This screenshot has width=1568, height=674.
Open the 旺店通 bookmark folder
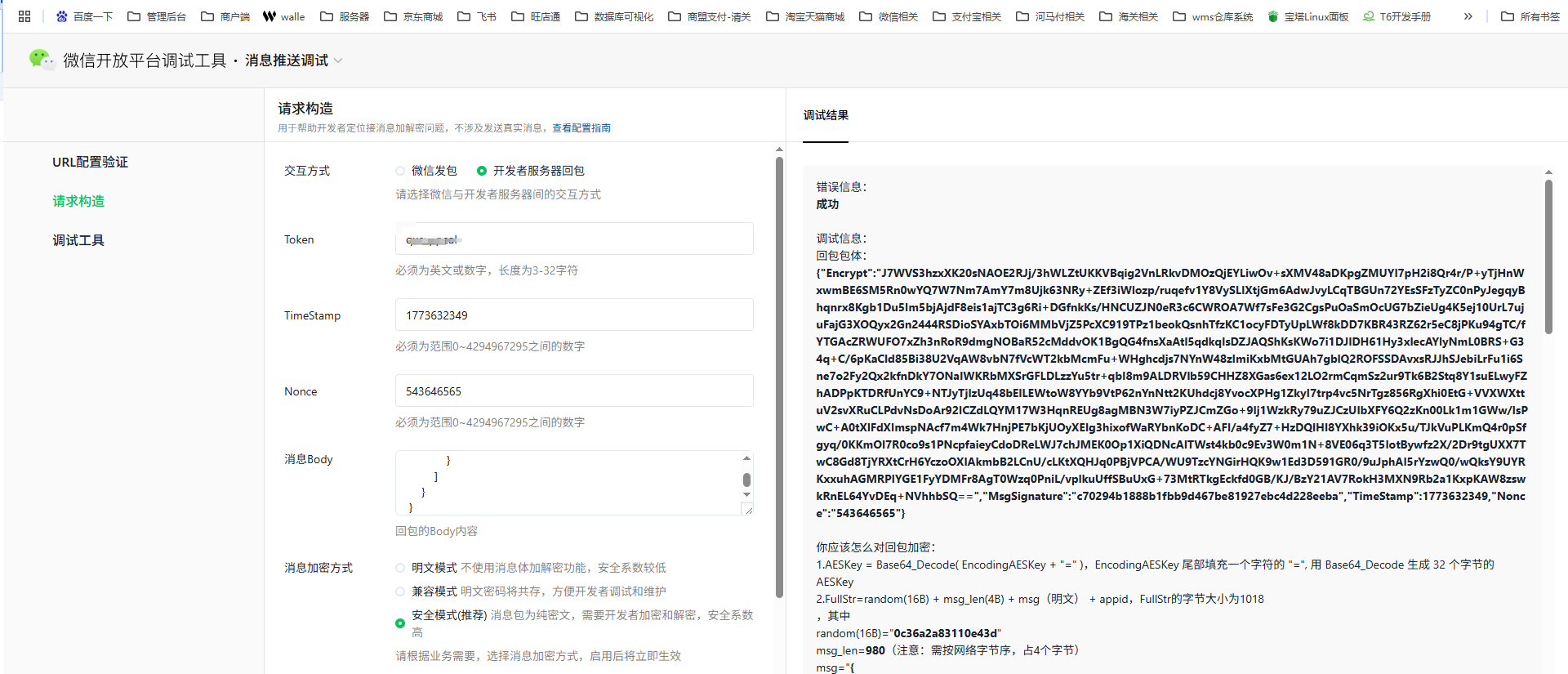click(536, 16)
